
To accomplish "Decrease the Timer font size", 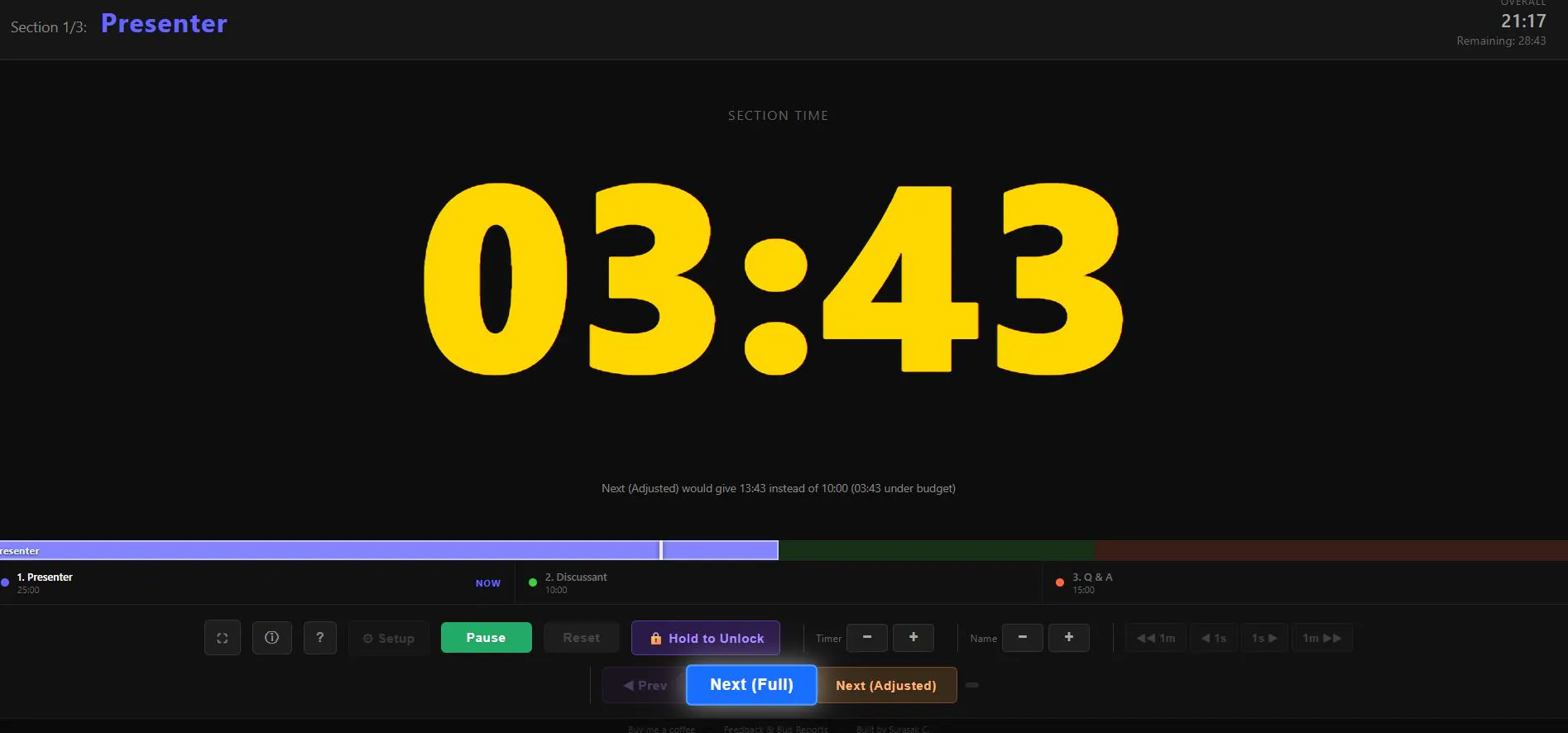I will 867,637.
